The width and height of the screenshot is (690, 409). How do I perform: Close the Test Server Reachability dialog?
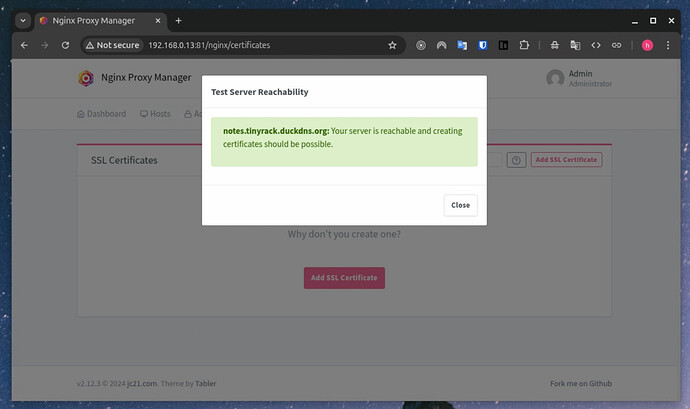tap(460, 205)
